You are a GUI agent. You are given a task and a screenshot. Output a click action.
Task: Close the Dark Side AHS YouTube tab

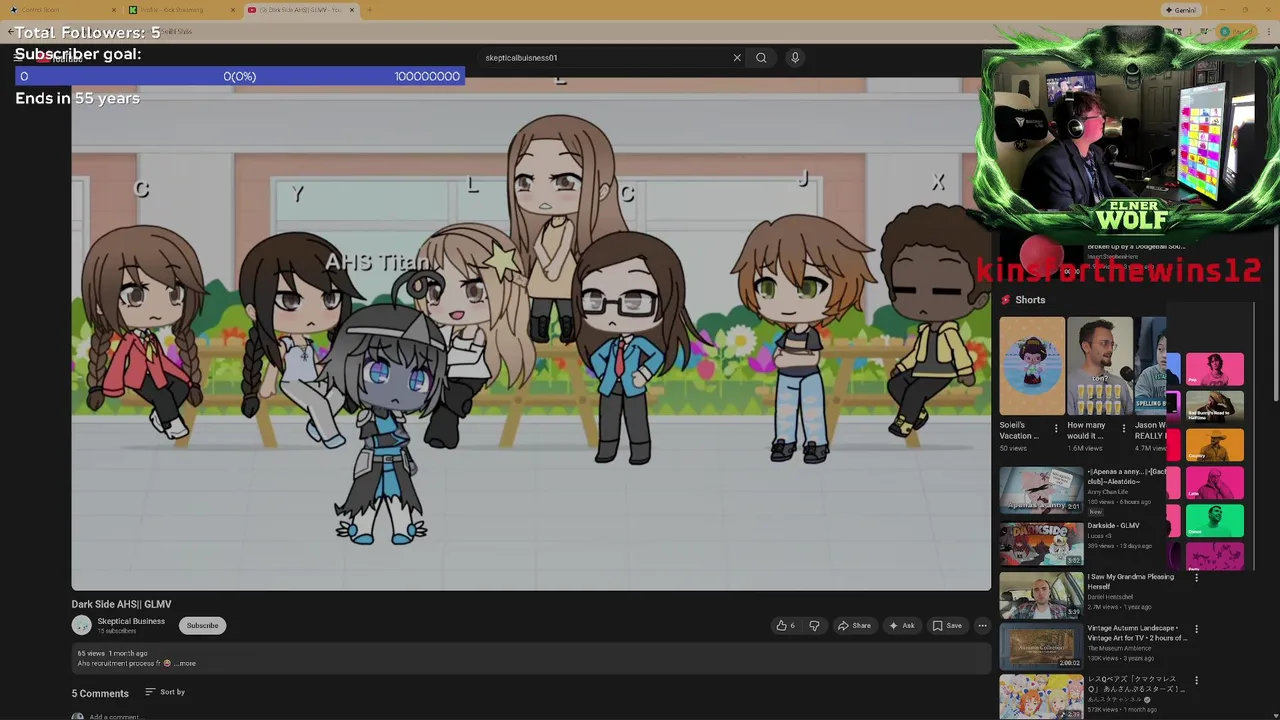coord(352,10)
